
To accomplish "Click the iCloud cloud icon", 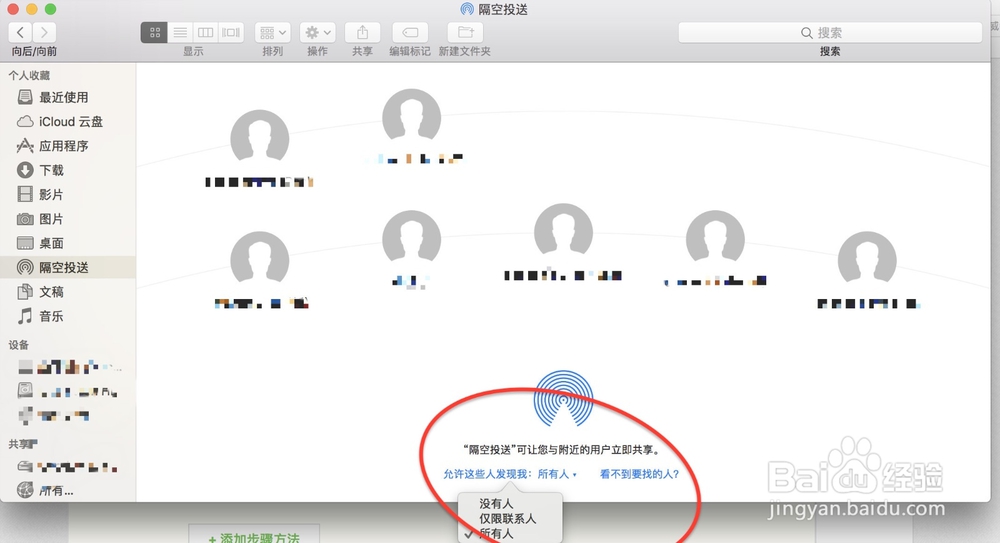I will (25, 121).
